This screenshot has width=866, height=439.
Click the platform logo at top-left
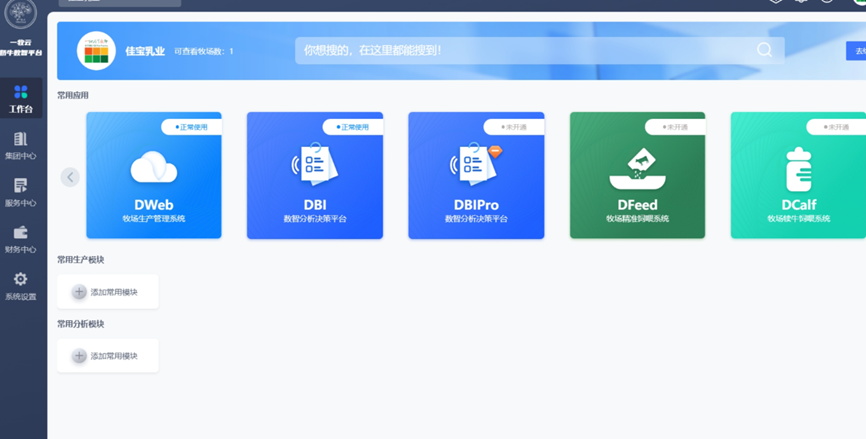coord(21,16)
